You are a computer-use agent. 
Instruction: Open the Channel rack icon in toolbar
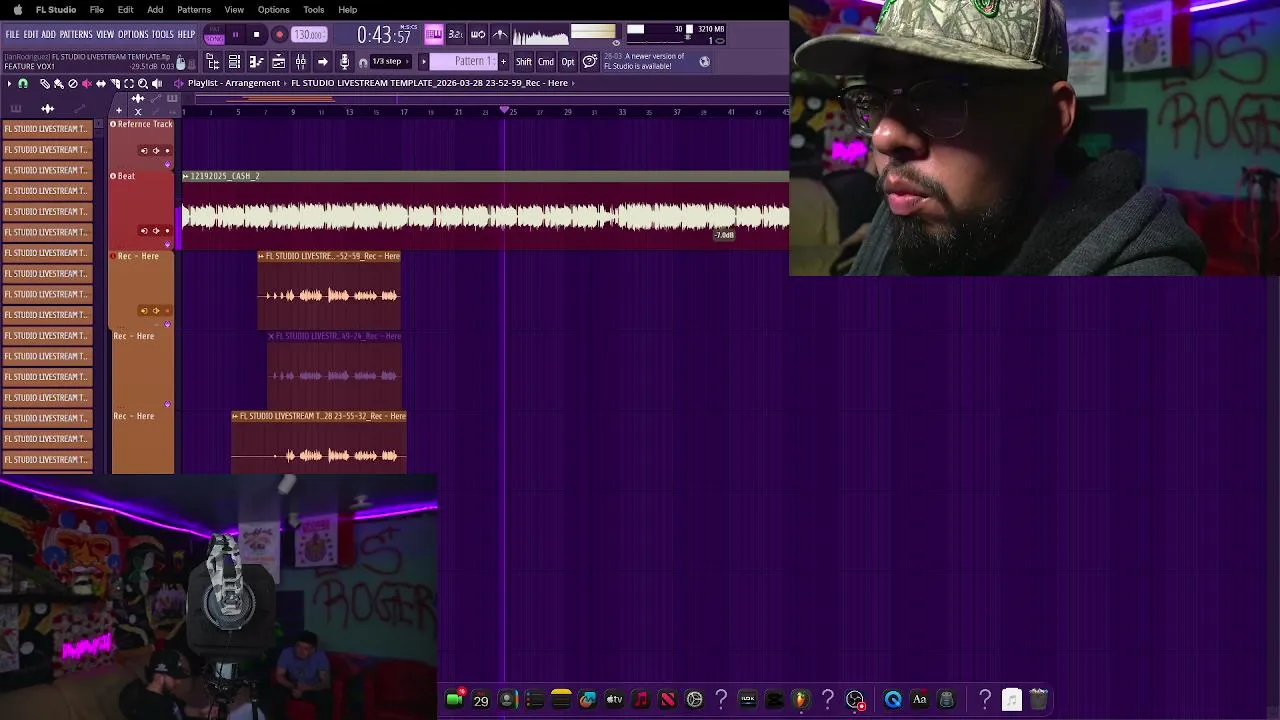click(x=234, y=61)
